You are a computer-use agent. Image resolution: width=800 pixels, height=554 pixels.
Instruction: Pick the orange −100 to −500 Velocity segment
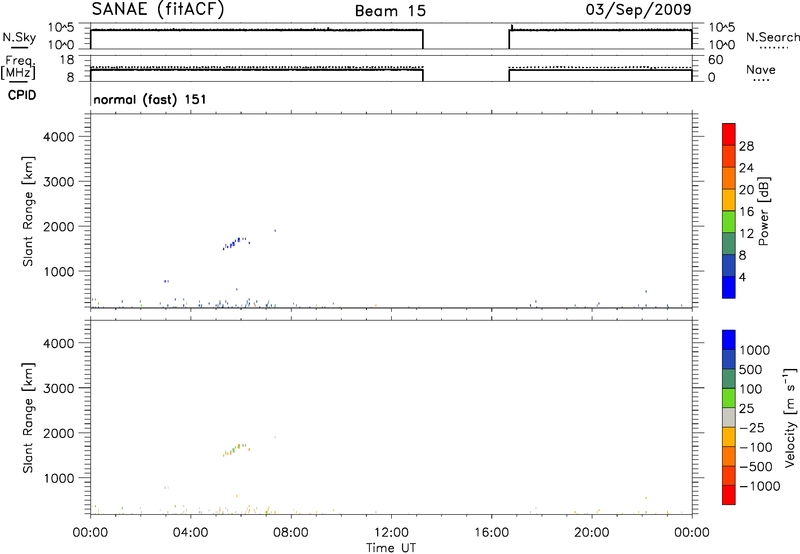pyautogui.click(x=729, y=456)
